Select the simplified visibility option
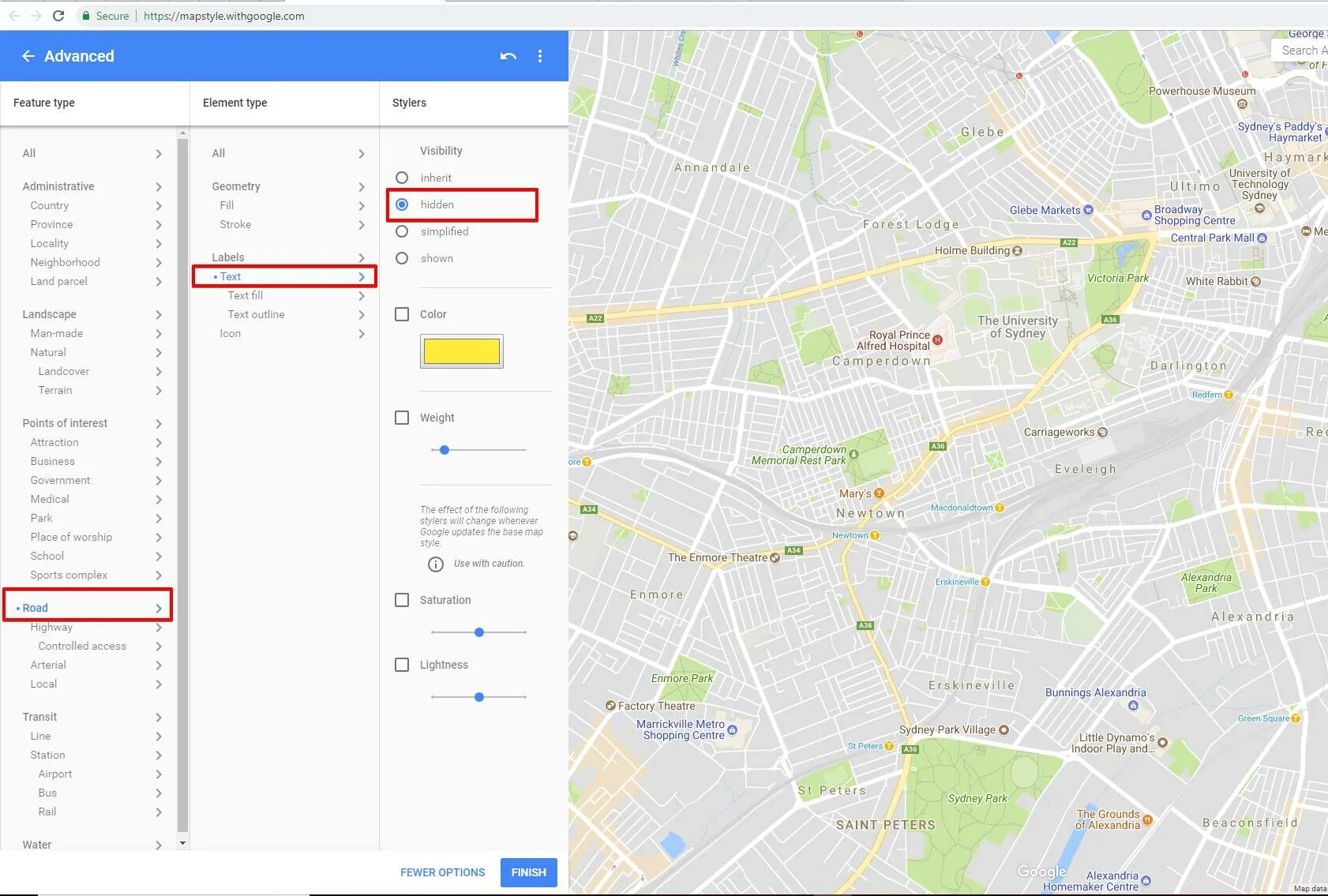1328x896 pixels. 402,231
